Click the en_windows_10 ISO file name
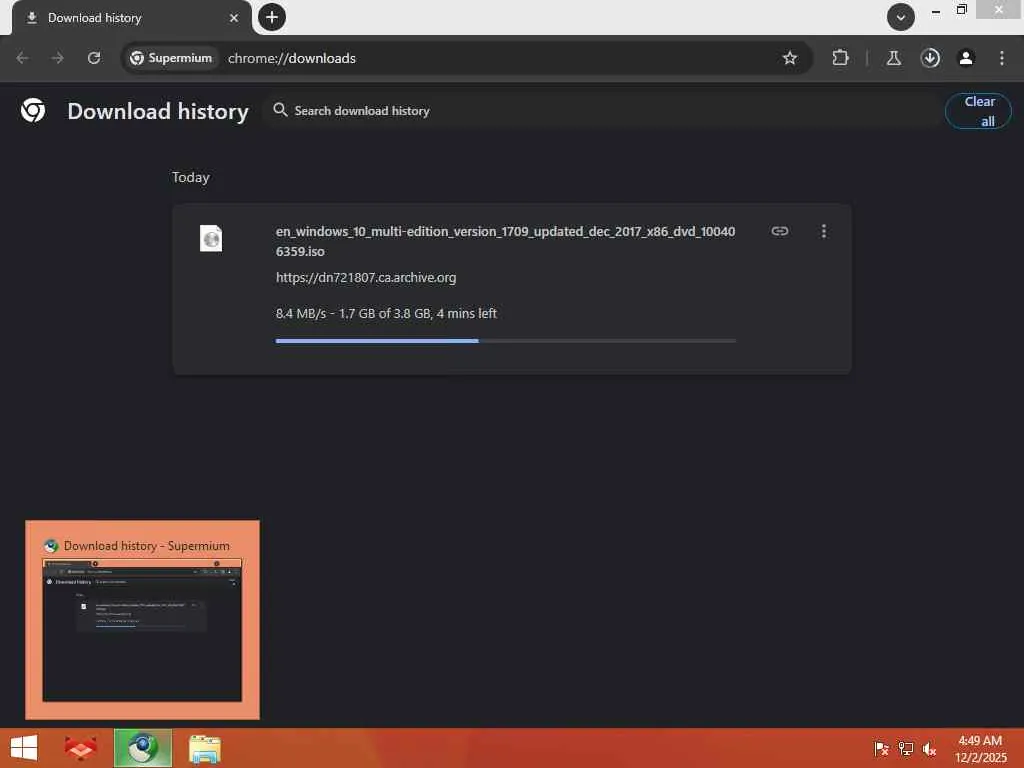Image resolution: width=1024 pixels, height=768 pixels. point(505,241)
